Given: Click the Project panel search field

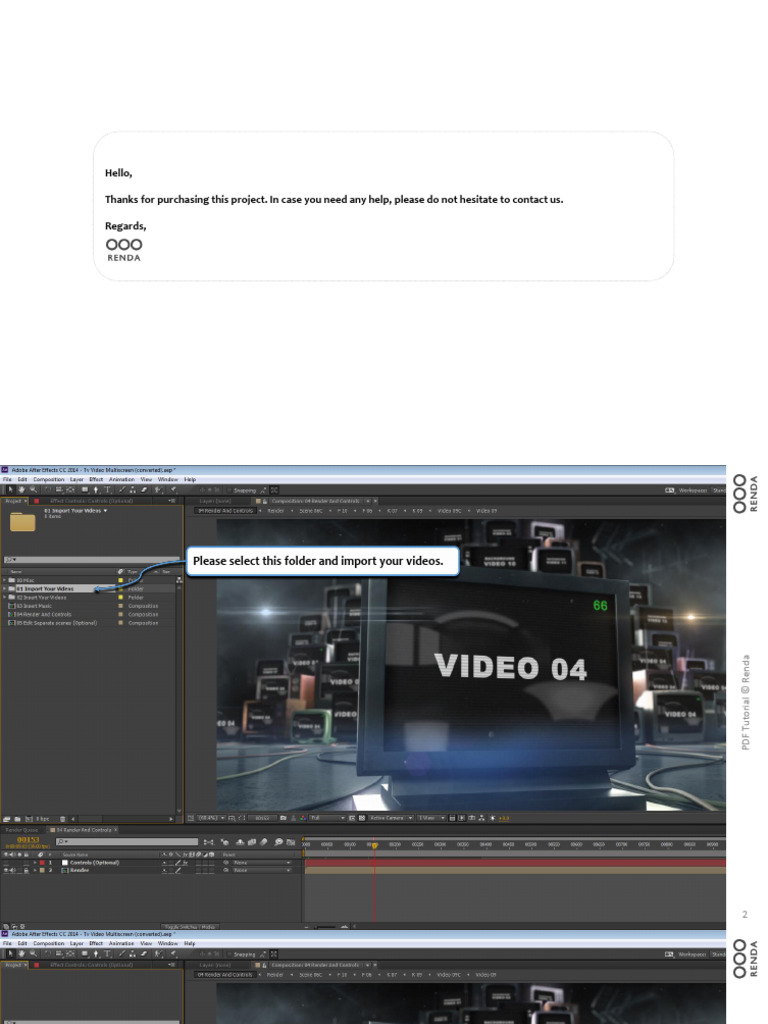Looking at the screenshot, I should coord(90,560).
